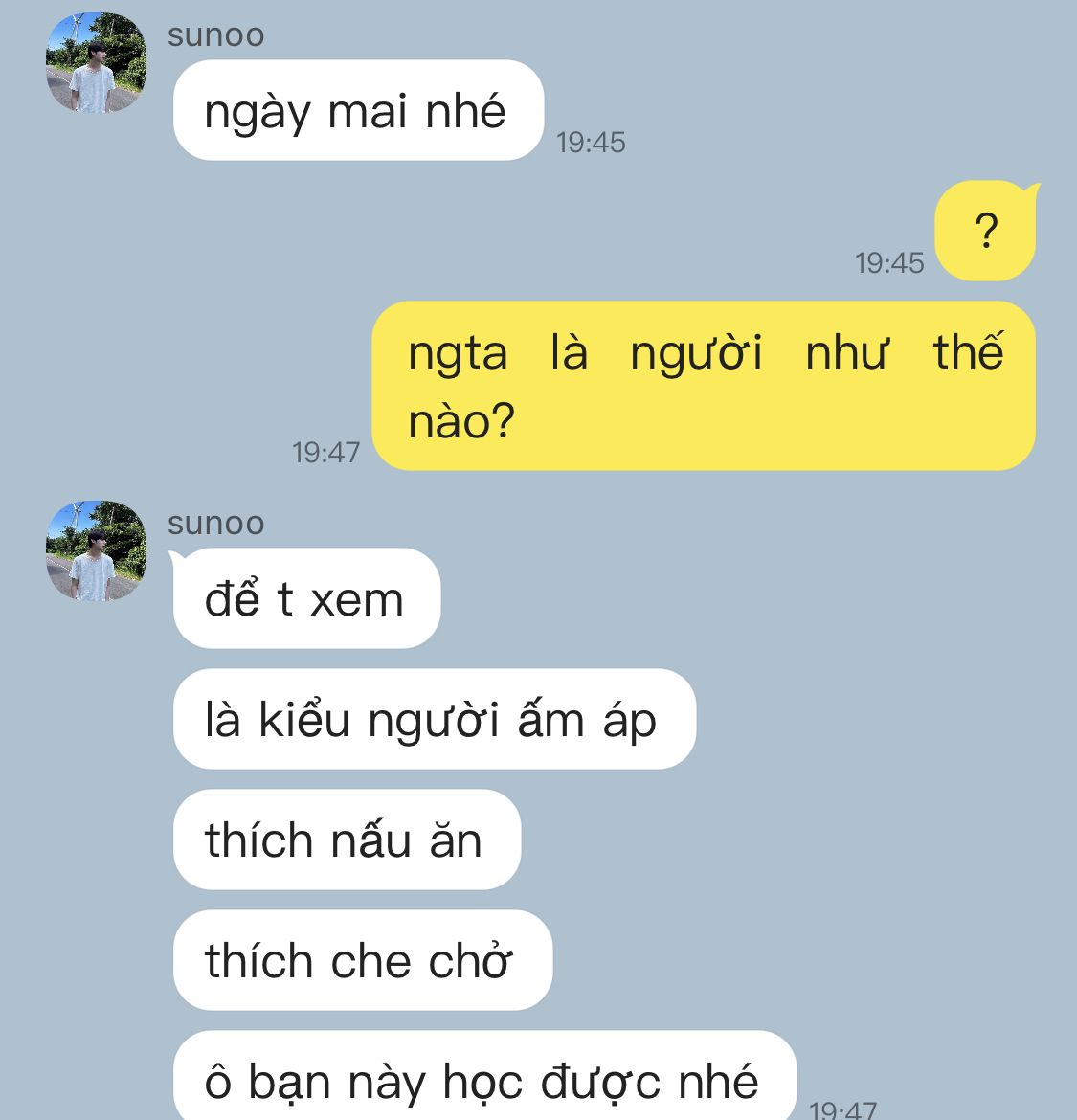Open sunoo's avatar beside "ngày mai nhé"
Image resolution: width=1077 pixels, height=1120 pixels.
tap(97, 63)
